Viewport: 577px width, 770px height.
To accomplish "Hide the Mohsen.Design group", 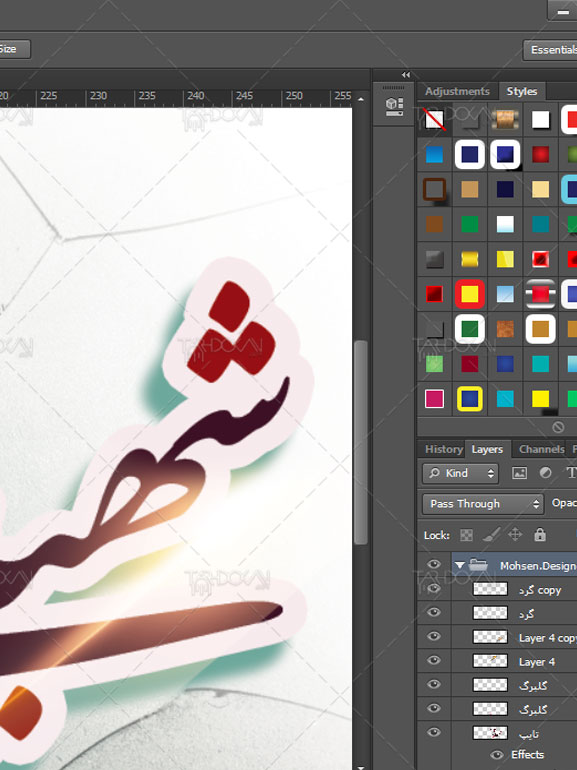I will point(434,565).
